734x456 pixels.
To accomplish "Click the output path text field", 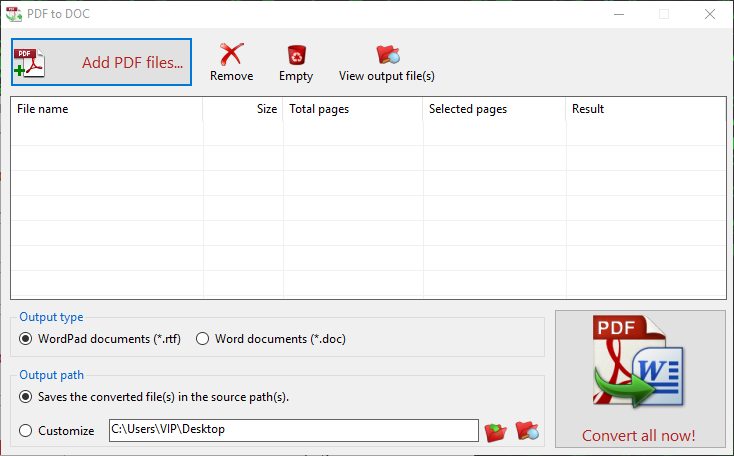I will click(293, 430).
